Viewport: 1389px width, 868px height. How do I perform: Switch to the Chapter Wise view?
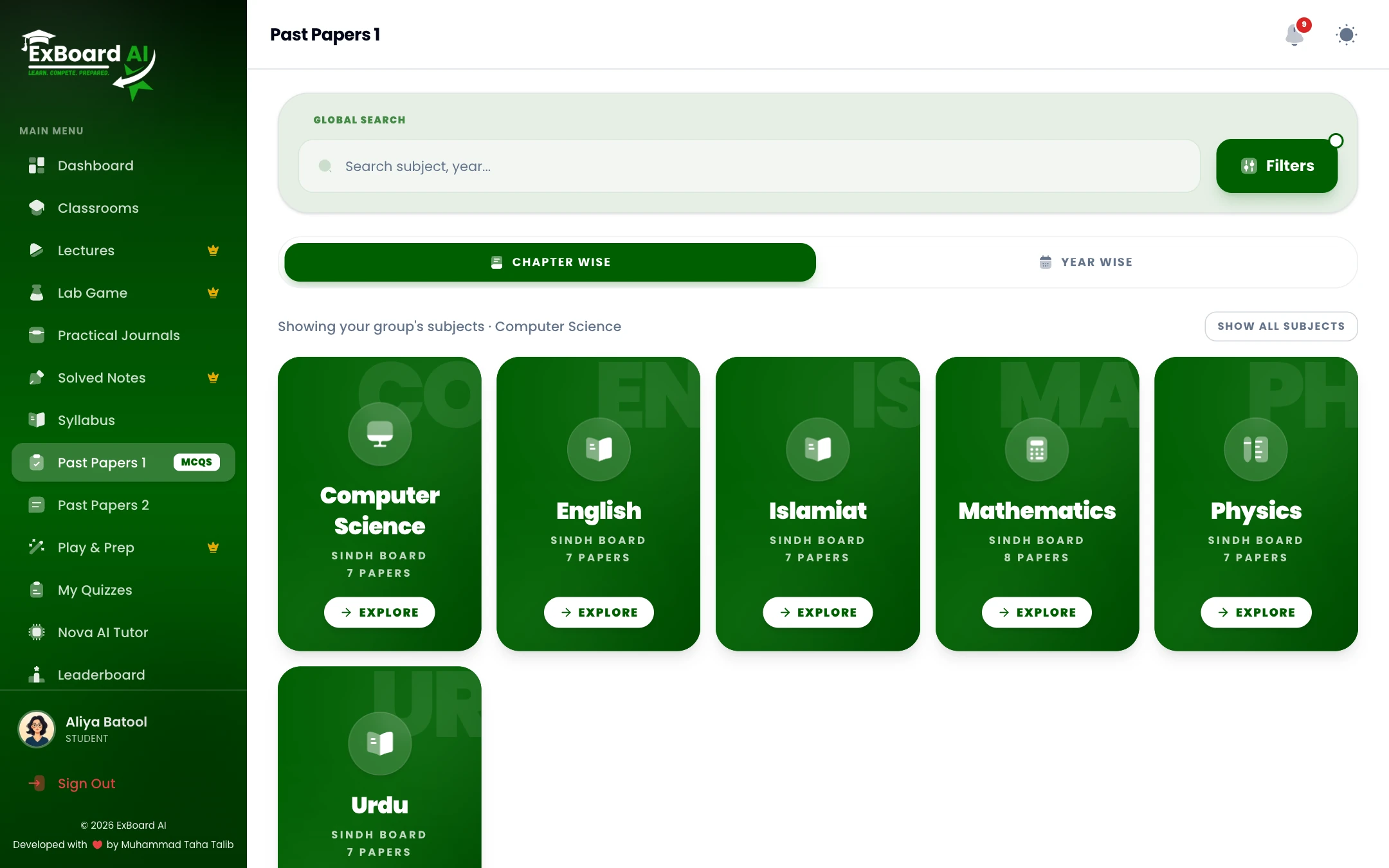point(550,262)
